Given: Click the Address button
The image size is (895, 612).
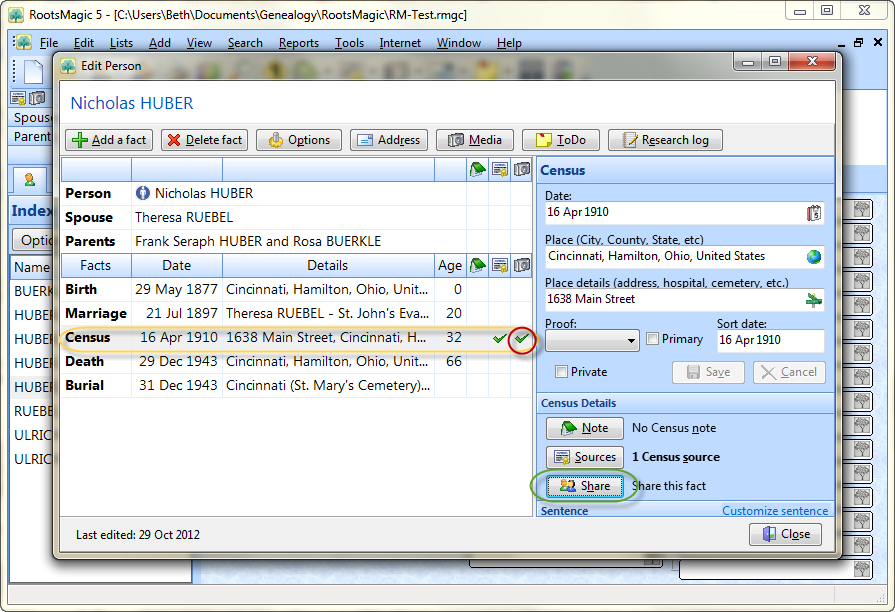Looking at the screenshot, I should point(389,140).
